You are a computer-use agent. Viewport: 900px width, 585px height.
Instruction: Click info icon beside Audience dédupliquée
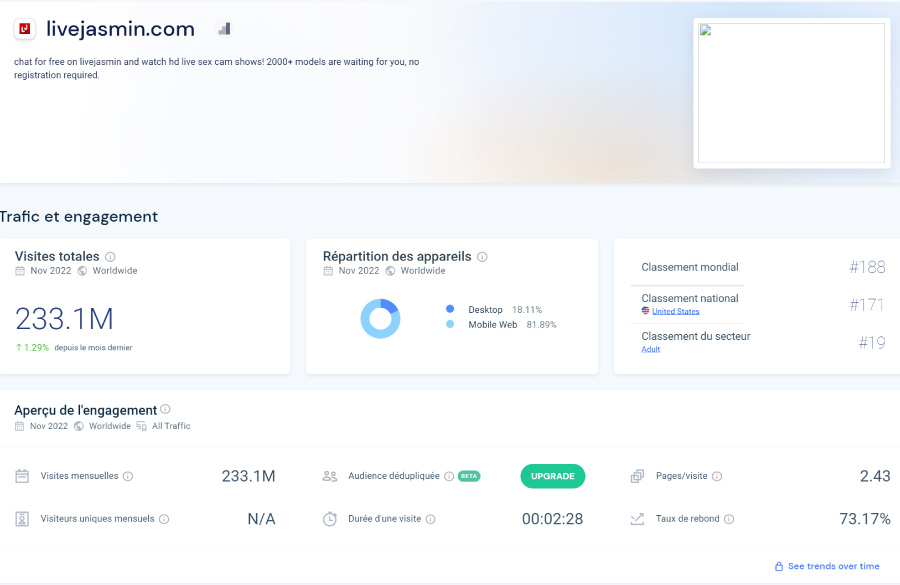click(449, 476)
